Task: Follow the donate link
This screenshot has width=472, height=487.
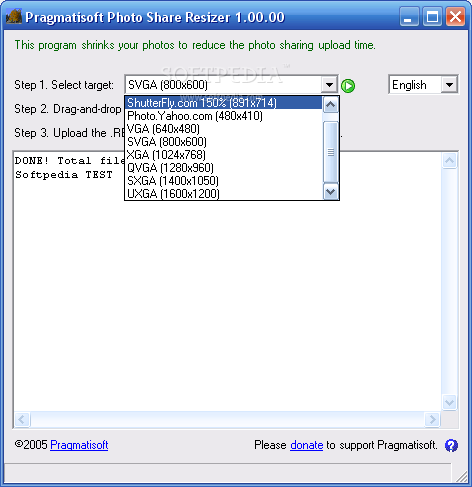Action: point(306,445)
